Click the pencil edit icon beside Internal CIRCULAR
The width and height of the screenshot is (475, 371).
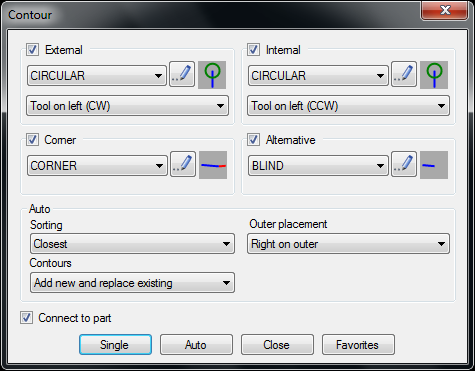coord(404,74)
